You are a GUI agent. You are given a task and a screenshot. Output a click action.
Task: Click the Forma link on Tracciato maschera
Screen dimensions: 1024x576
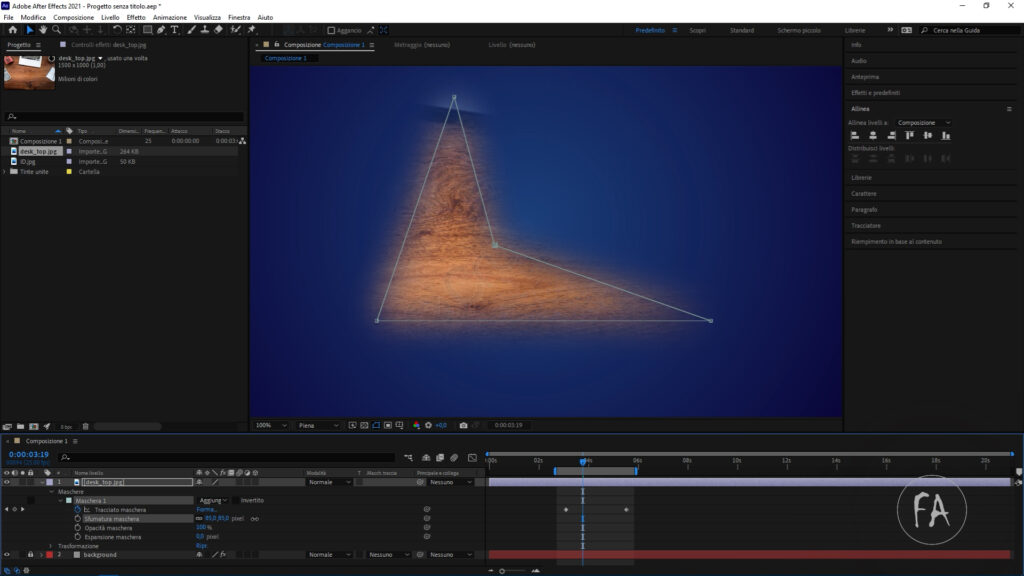pyautogui.click(x=204, y=510)
